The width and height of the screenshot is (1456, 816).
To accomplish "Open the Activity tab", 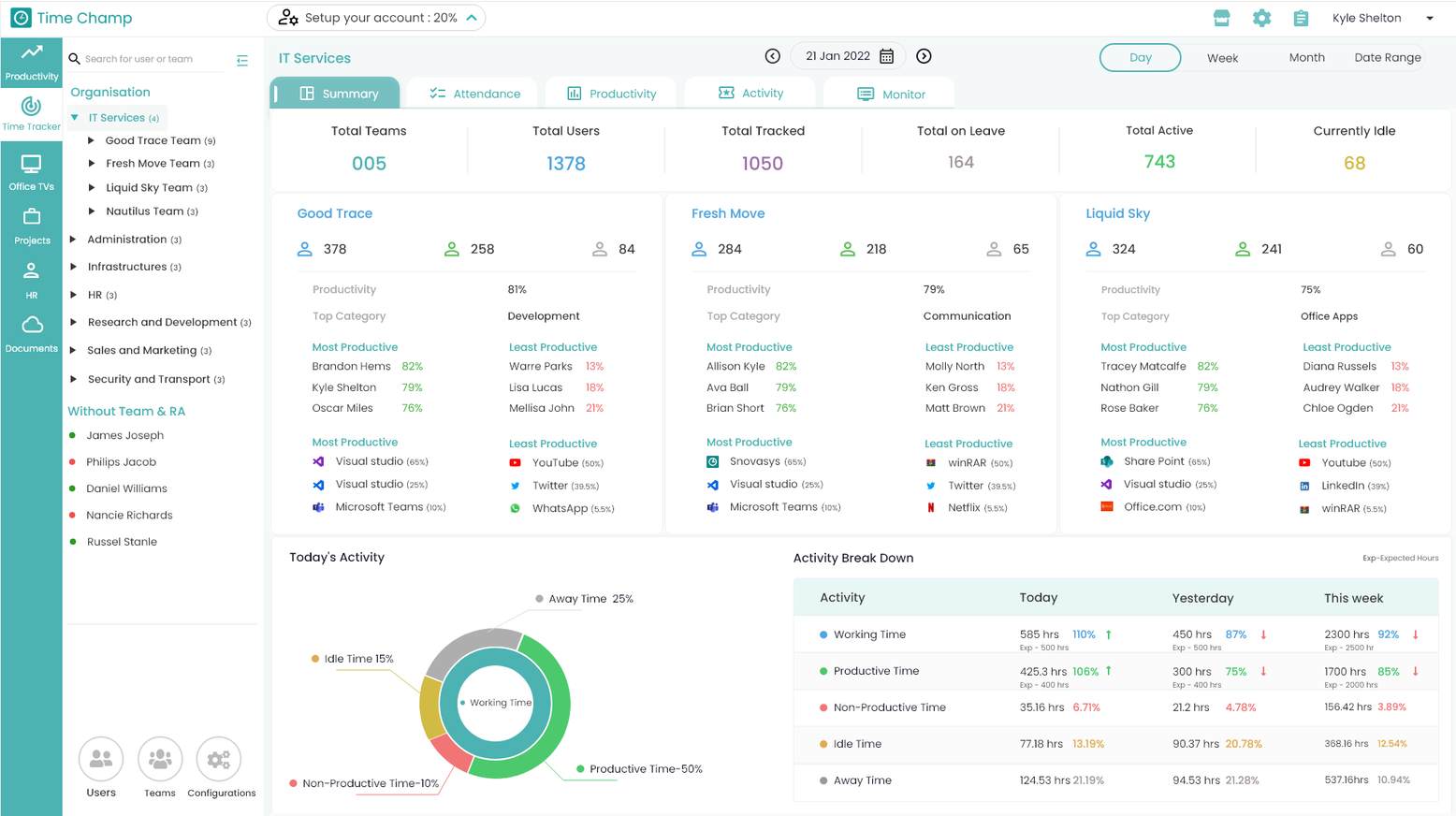I will 750,93.
